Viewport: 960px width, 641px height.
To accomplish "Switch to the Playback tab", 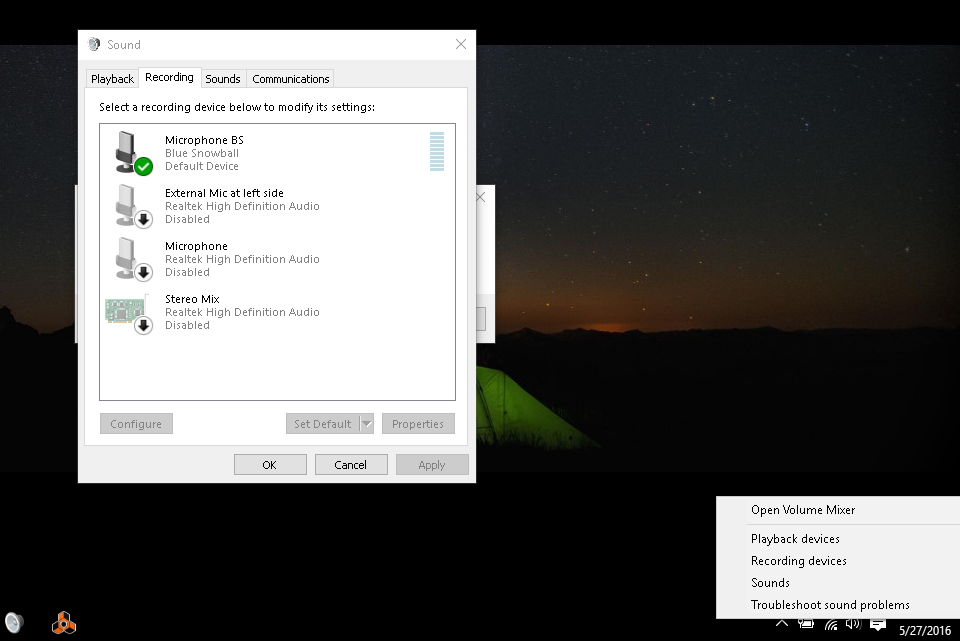I will pos(112,79).
